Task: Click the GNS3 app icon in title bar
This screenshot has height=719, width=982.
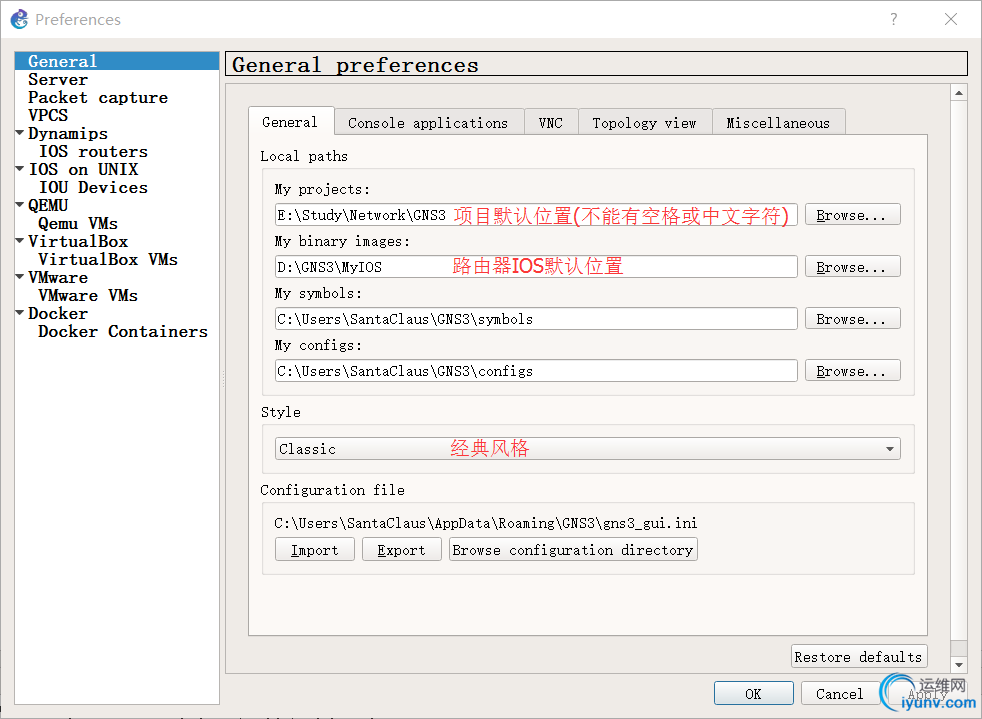Action: tap(19, 19)
